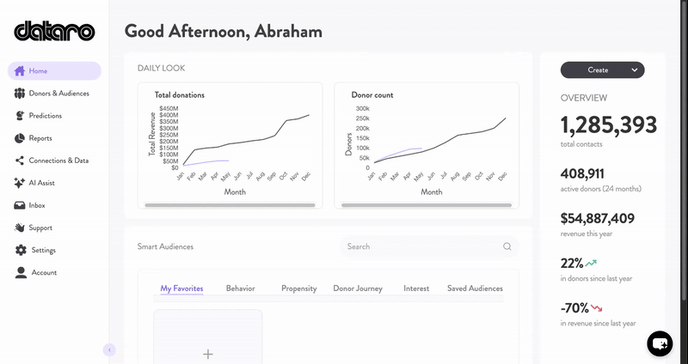The image size is (688, 364).
Task: Select the Predictions icon
Action: pos(19,116)
